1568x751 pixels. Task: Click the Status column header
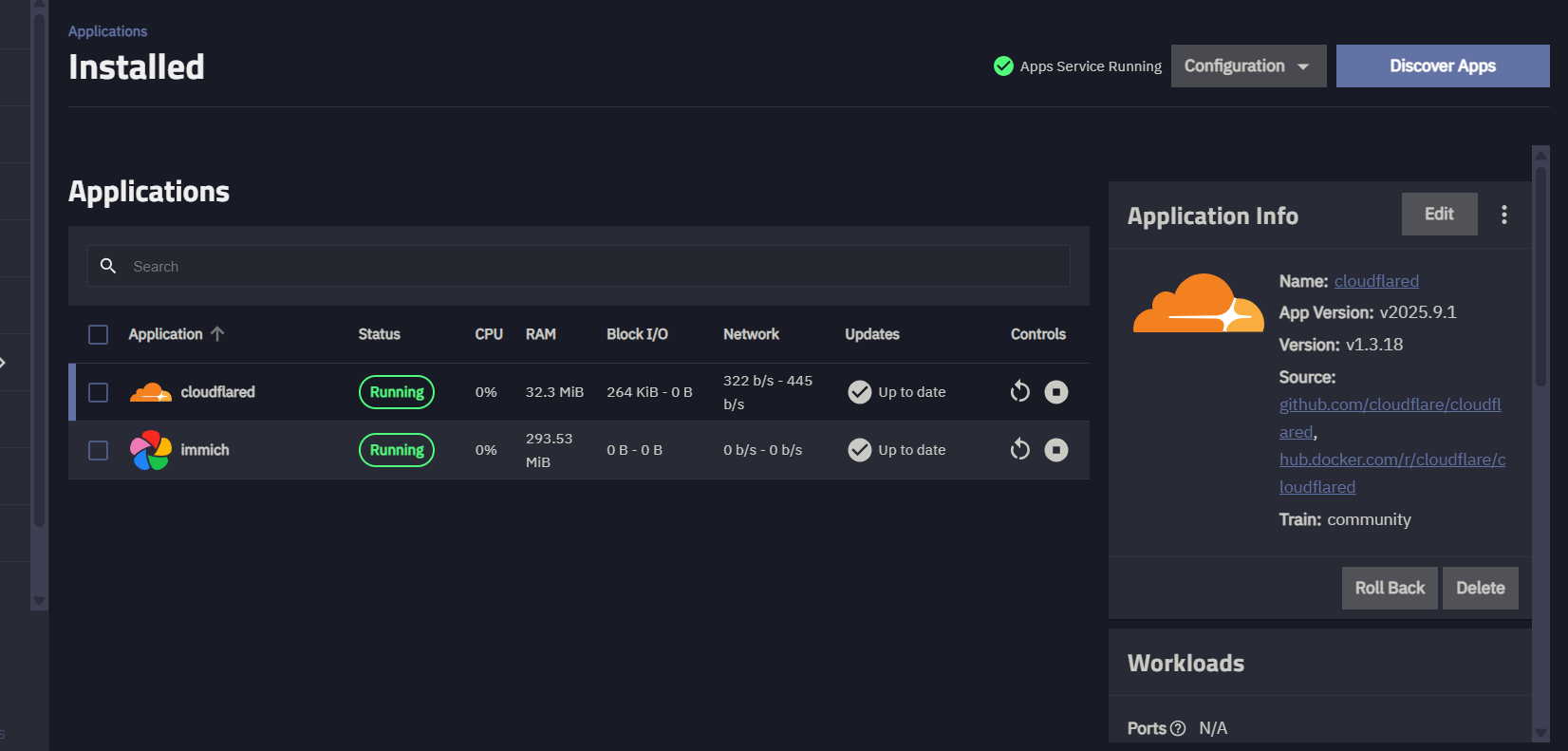click(379, 334)
